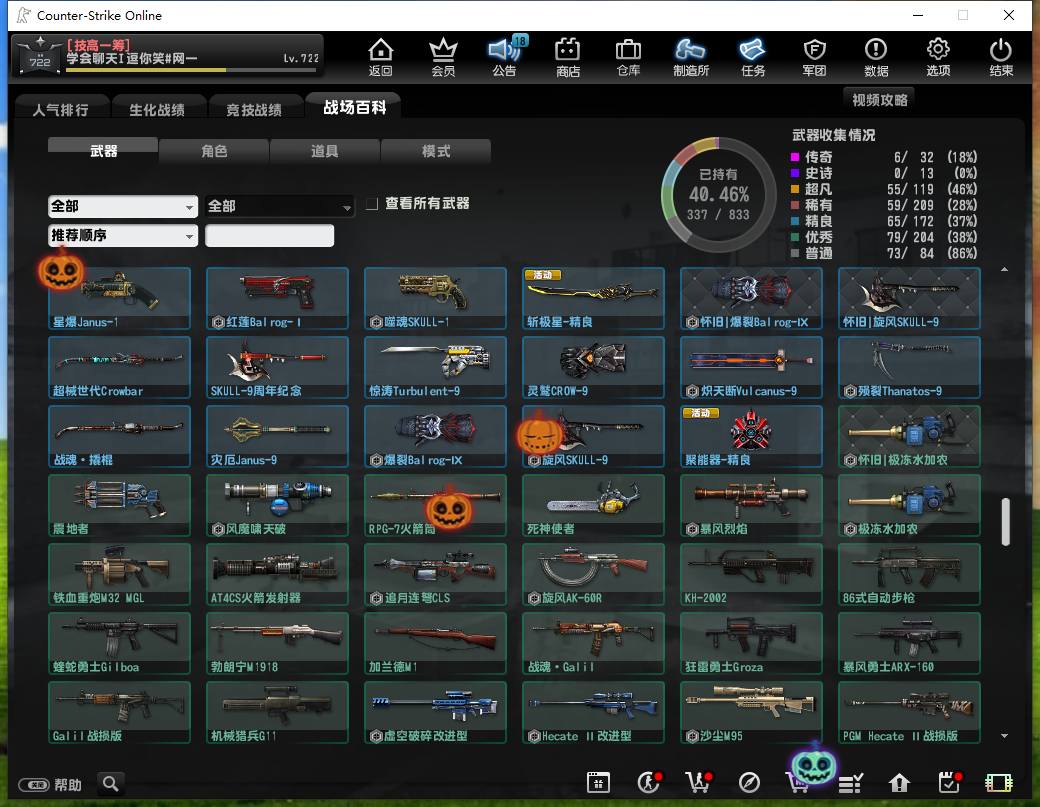The image size is (1040, 807).
Task: Click the magnifier search icon beside 帮助
Action: [x=111, y=784]
